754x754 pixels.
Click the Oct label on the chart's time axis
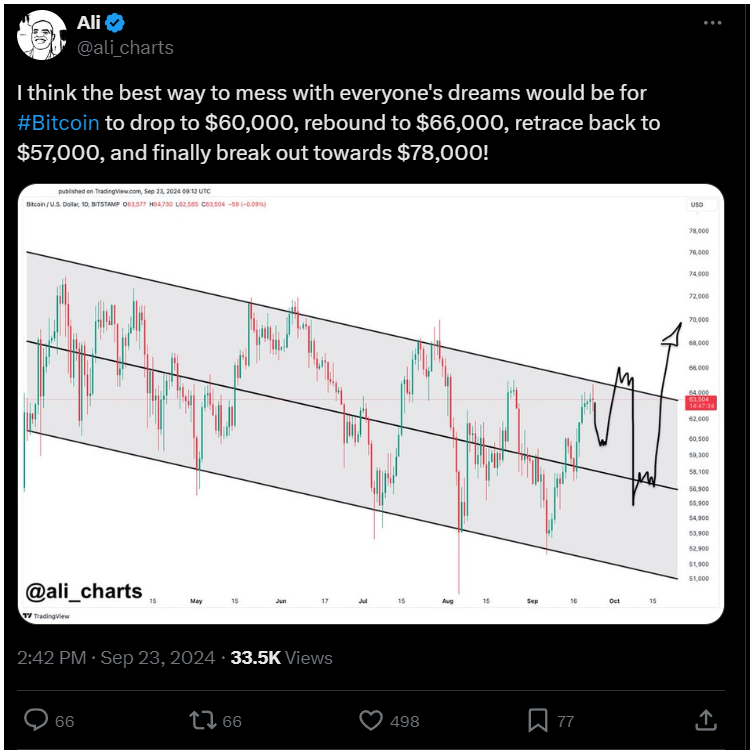tap(614, 601)
